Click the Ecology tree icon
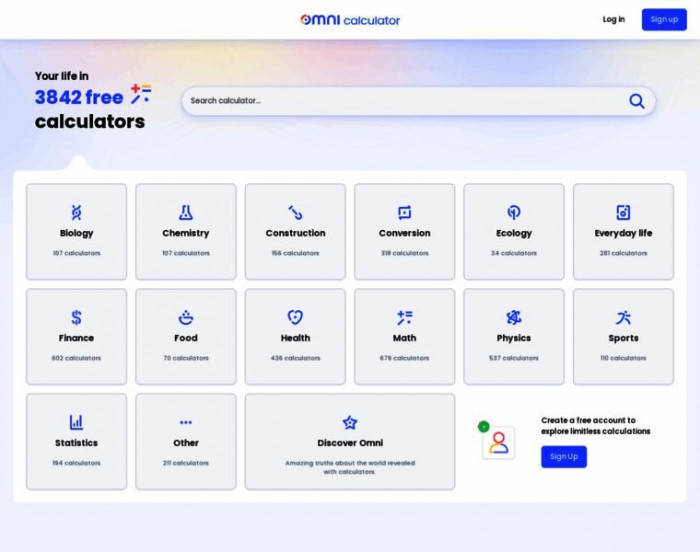This screenshot has height=552, width=700. (x=514, y=213)
